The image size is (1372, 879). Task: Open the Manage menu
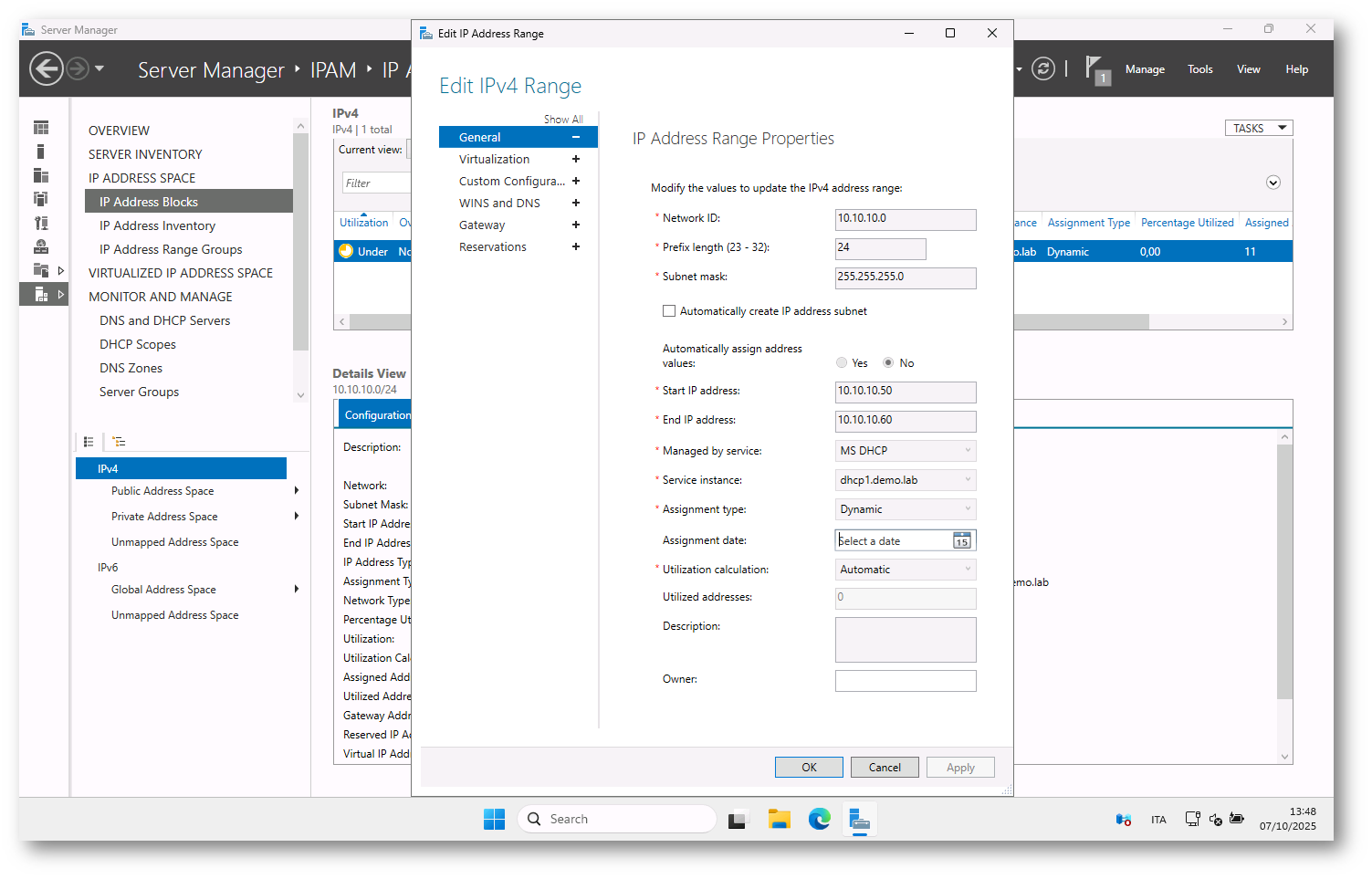pyautogui.click(x=1144, y=69)
